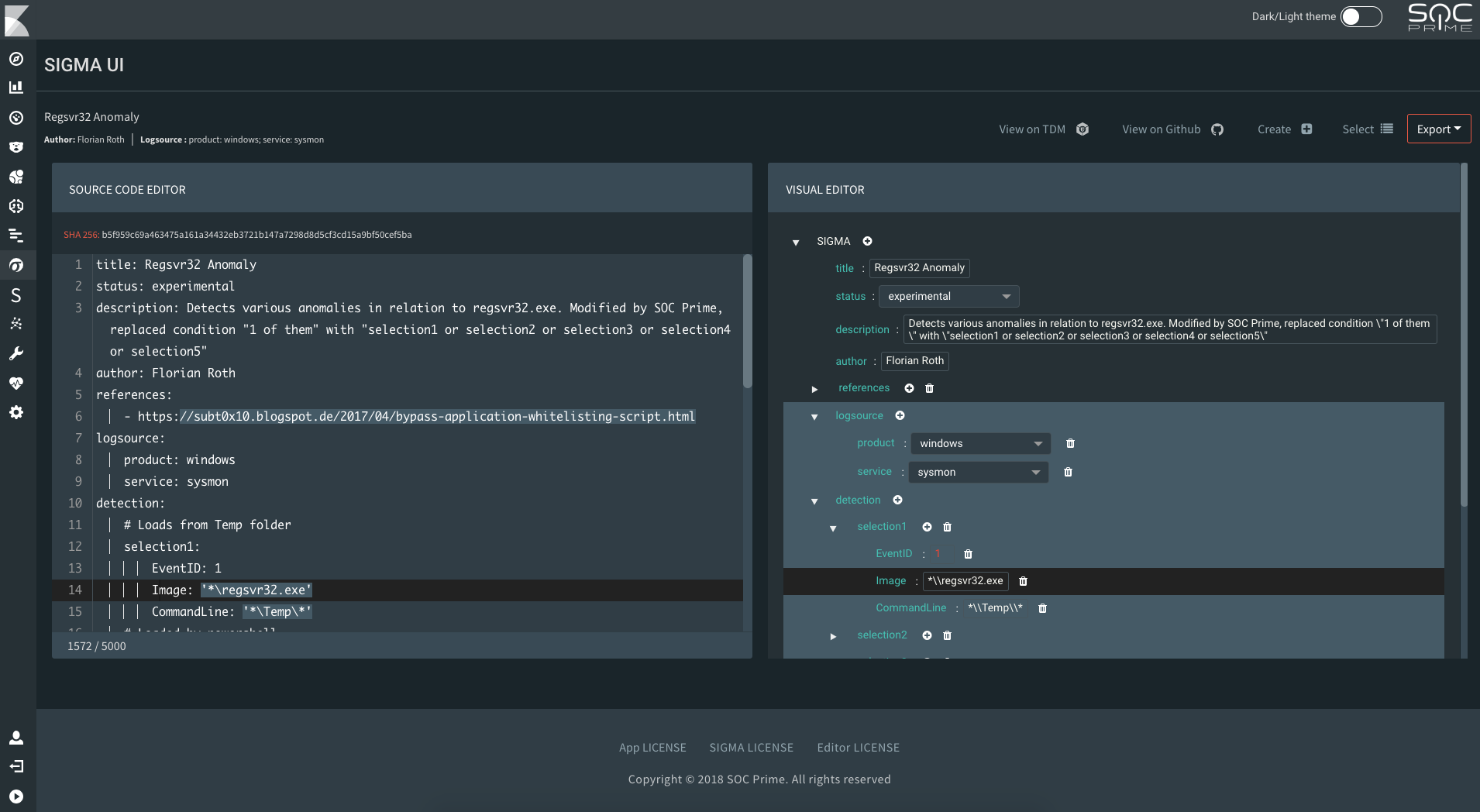Open Monitoring heartbeat icon
This screenshot has height=812, width=1480.
coord(16,383)
